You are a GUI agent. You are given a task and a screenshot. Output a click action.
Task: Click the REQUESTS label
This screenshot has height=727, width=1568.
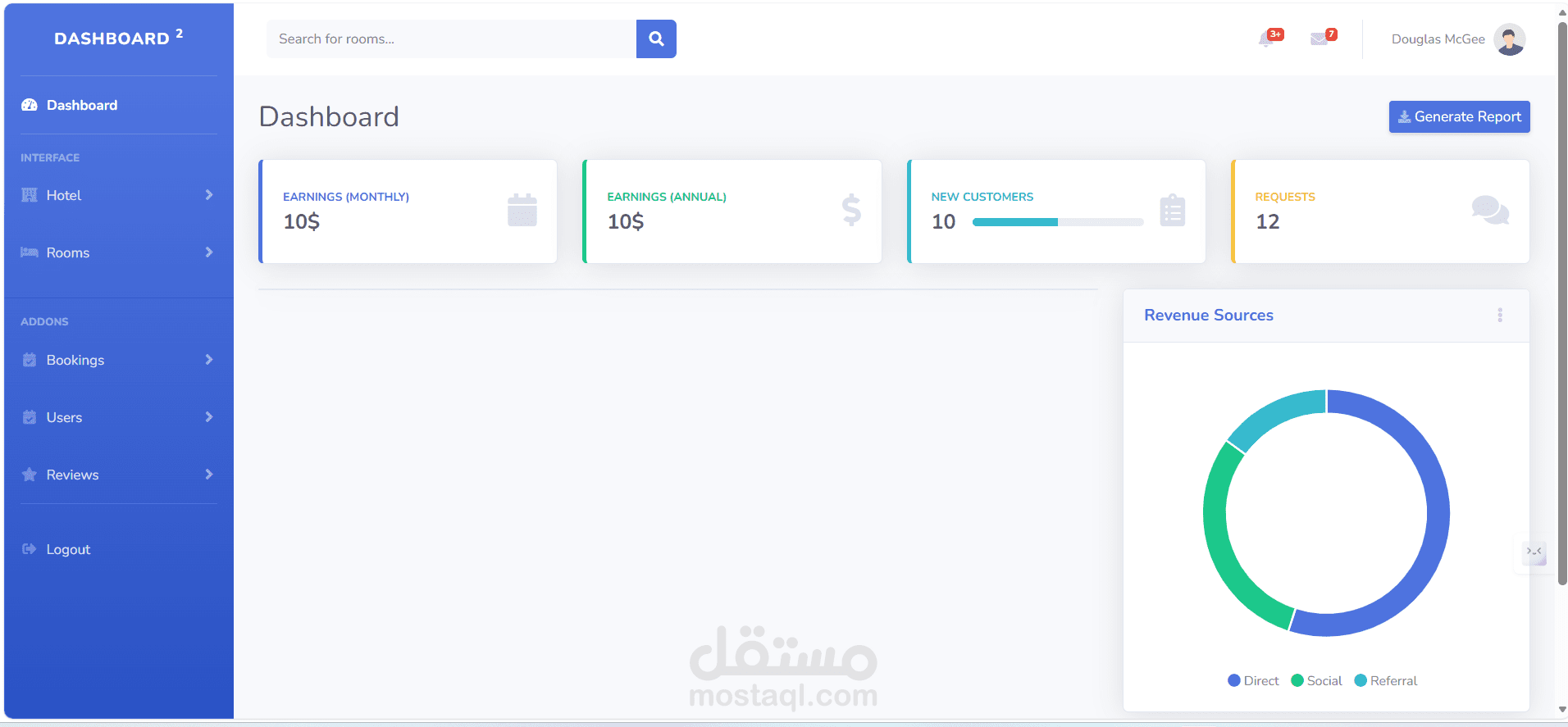(1285, 197)
